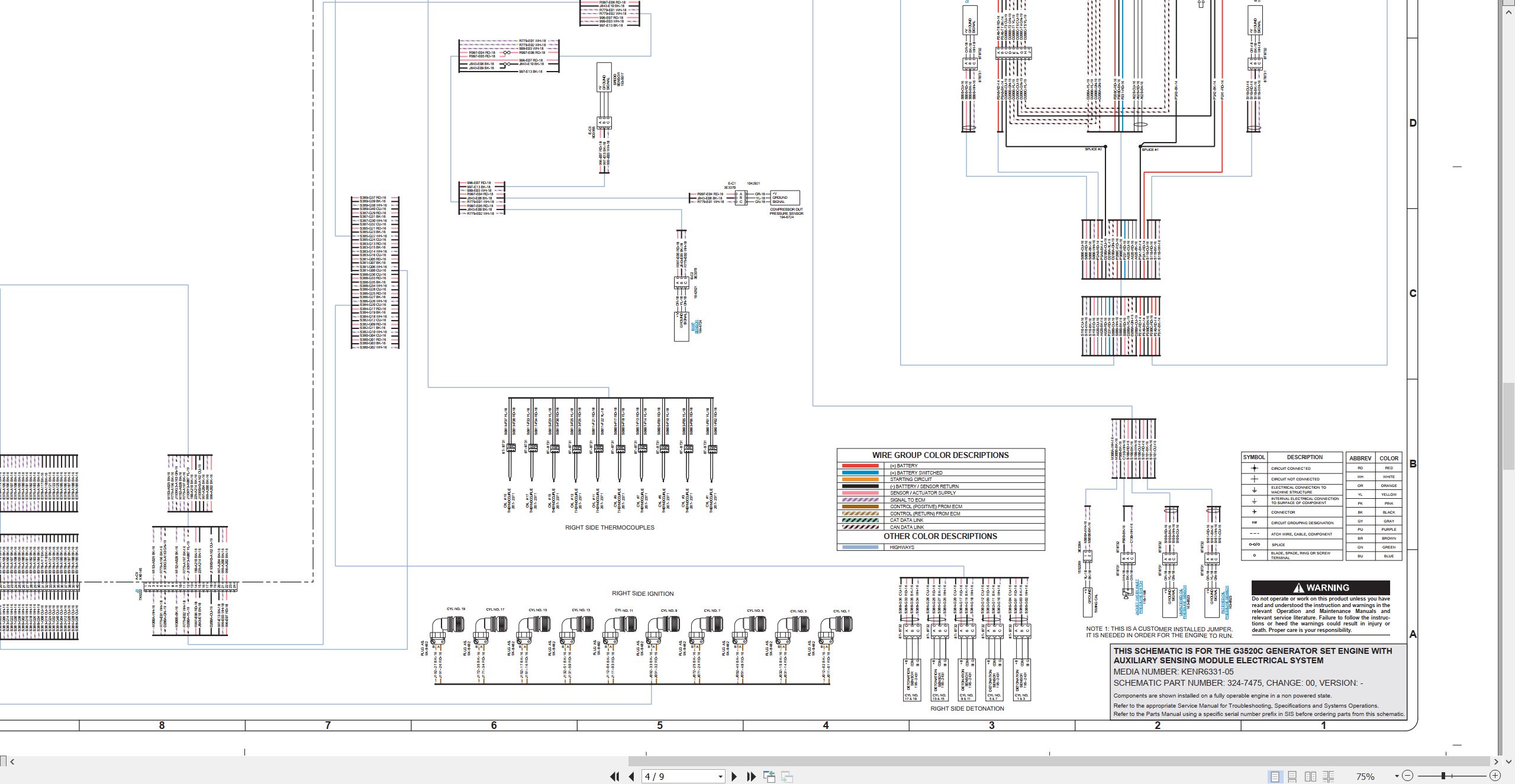Click the SIGNAL TO ECM legend row
Image resolution: width=1515 pixels, height=784 pixels.
940,500
